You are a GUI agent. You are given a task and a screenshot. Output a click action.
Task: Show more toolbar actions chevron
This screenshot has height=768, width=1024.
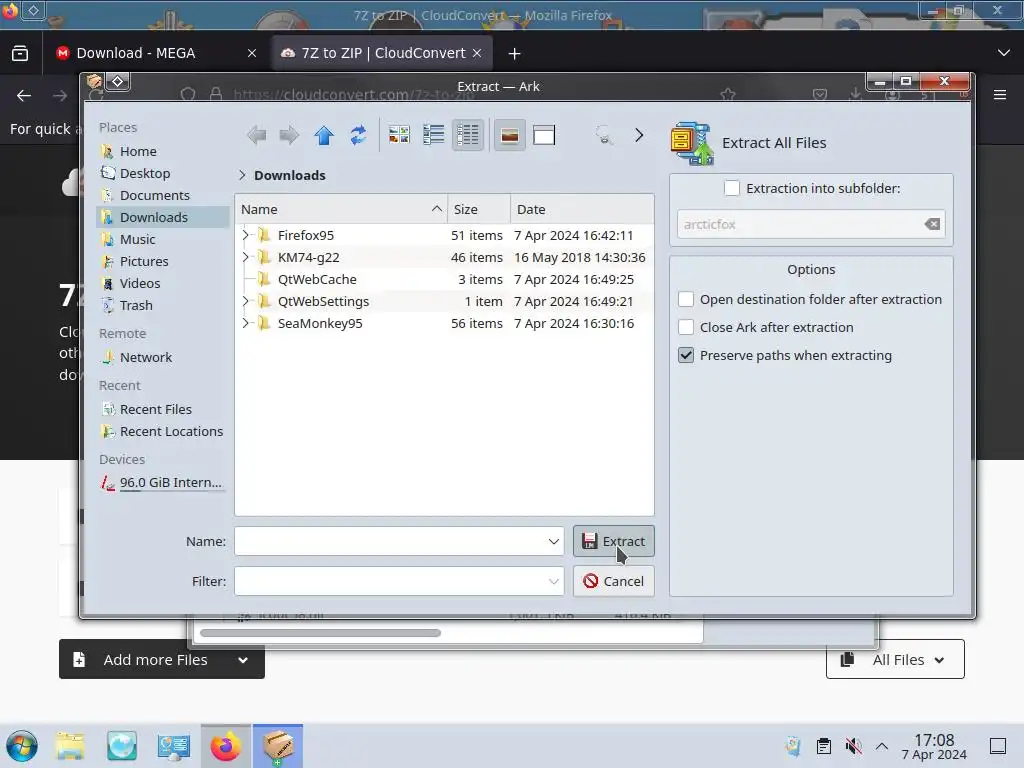click(x=639, y=135)
